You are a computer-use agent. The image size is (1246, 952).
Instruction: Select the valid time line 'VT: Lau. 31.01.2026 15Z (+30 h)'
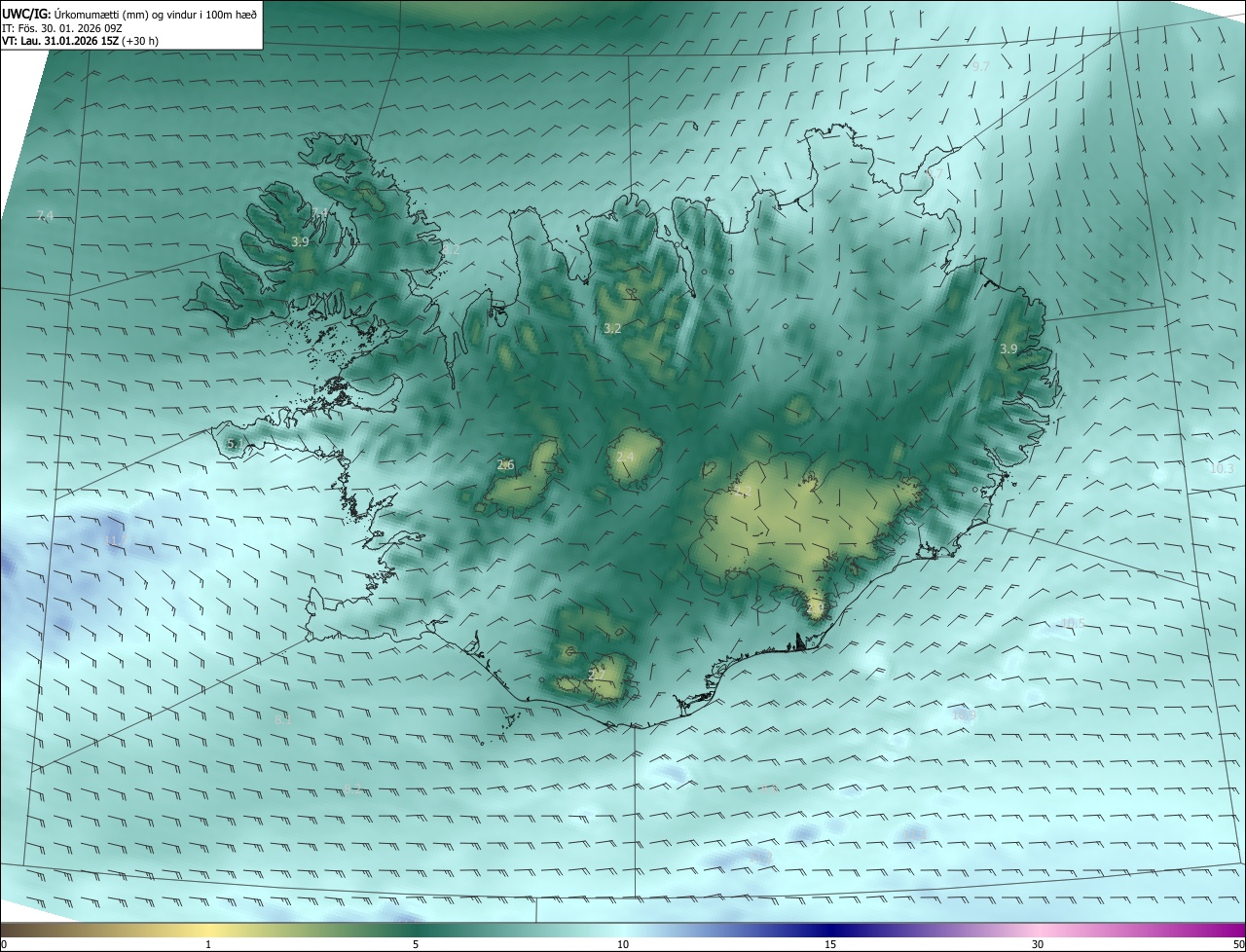(x=81, y=41)
